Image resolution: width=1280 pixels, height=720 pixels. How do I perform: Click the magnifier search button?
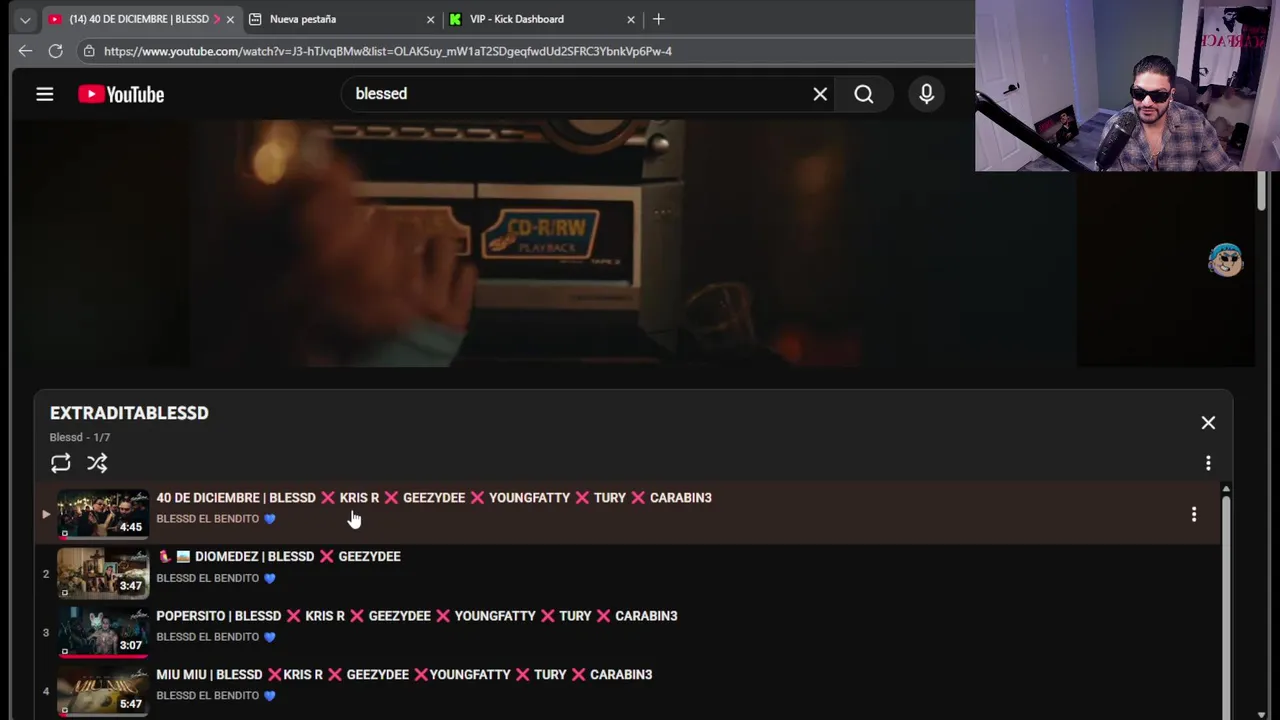click(864, 94)
